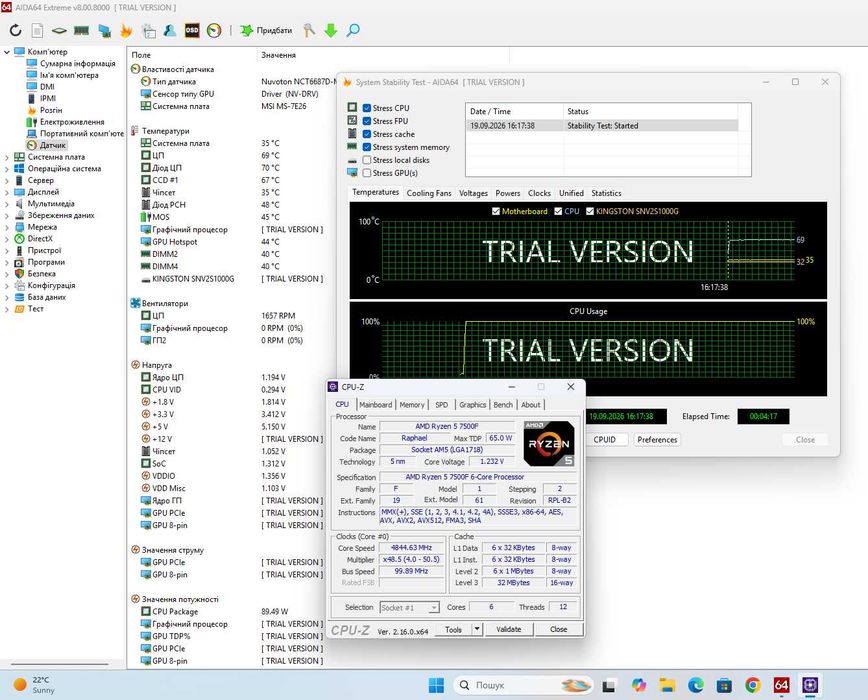Open Preferences in stability test
The height and width of the screenshot is (700, 868).
pos(657,439)
